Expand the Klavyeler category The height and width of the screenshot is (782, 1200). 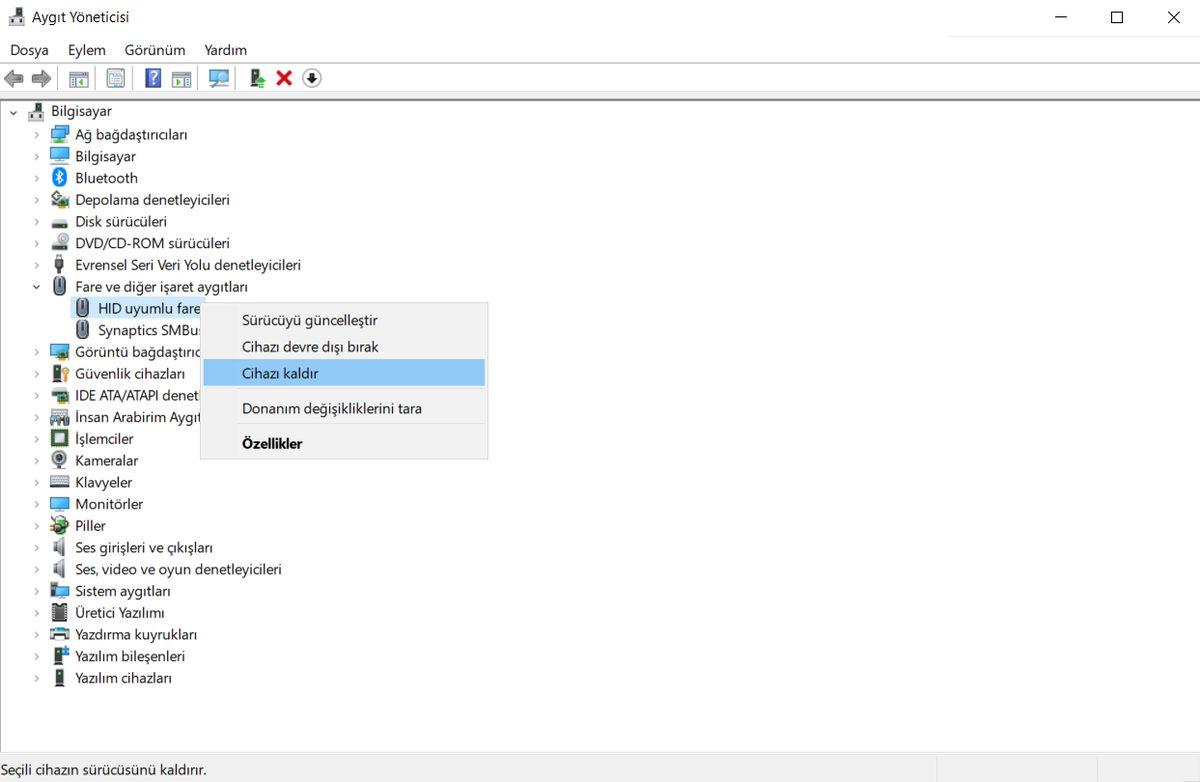pyautogui.click(x=37, y=483)
